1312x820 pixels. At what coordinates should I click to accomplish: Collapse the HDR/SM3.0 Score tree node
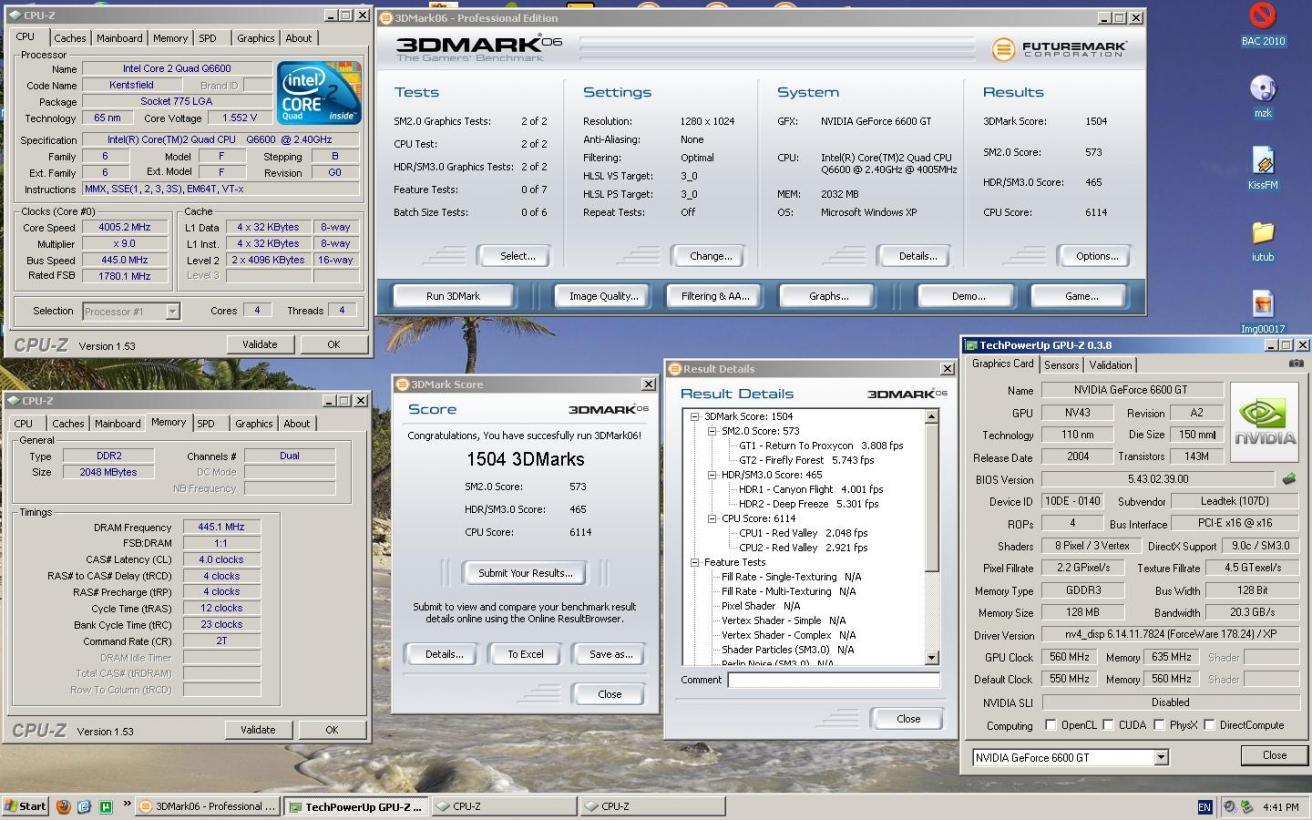pyautogui.click(x=712, y=475)
